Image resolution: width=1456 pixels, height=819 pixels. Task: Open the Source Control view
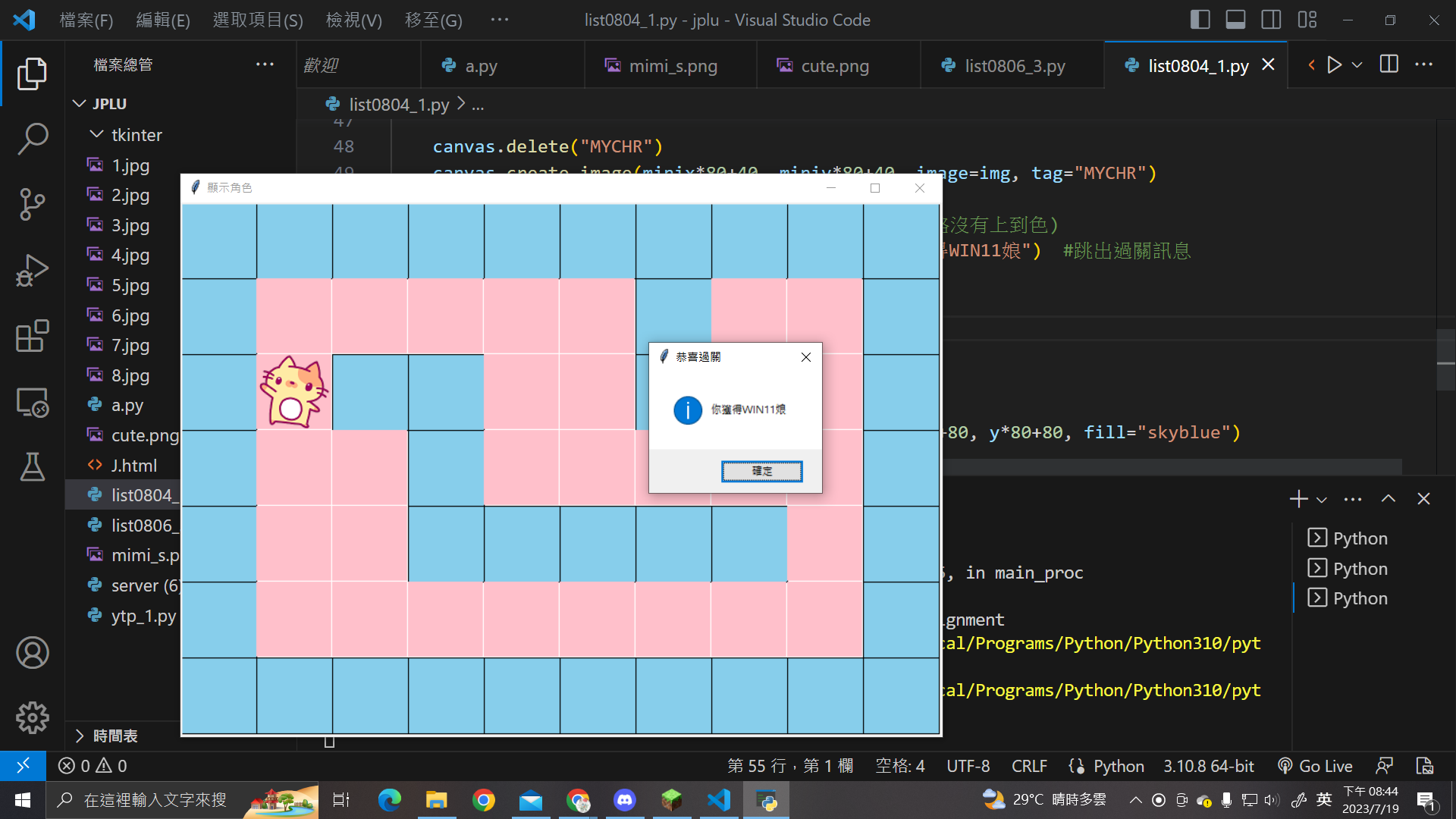point(32,204)
